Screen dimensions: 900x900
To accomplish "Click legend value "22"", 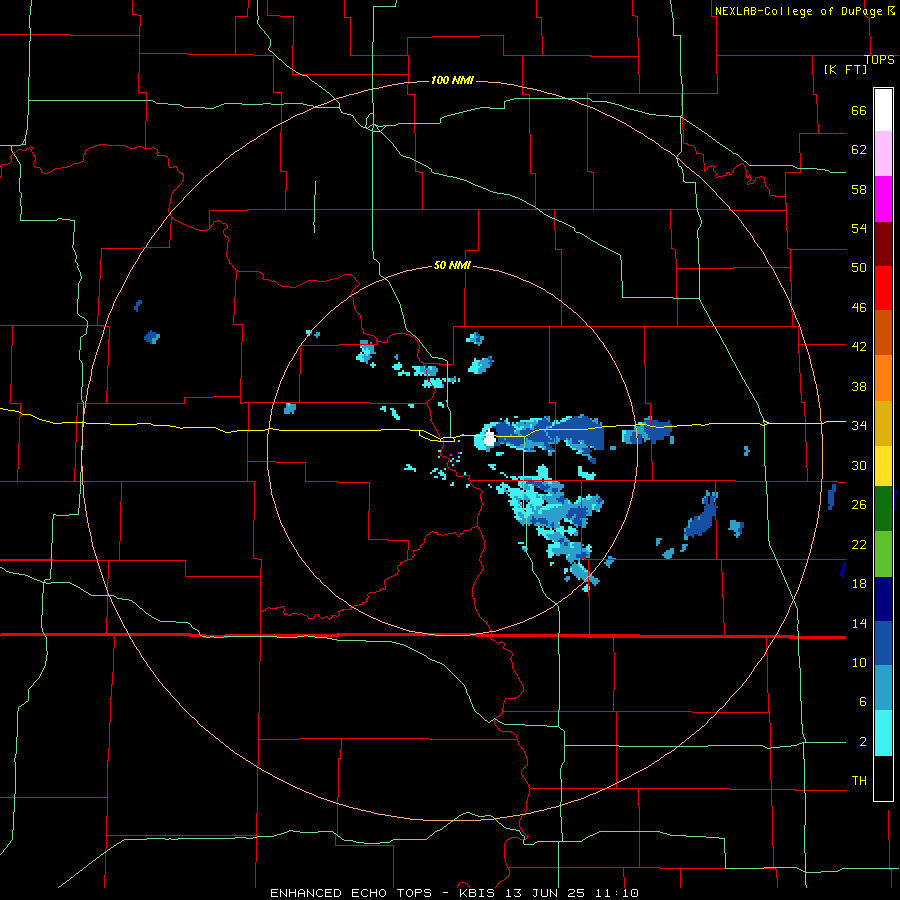I will (x=859, y=544).
